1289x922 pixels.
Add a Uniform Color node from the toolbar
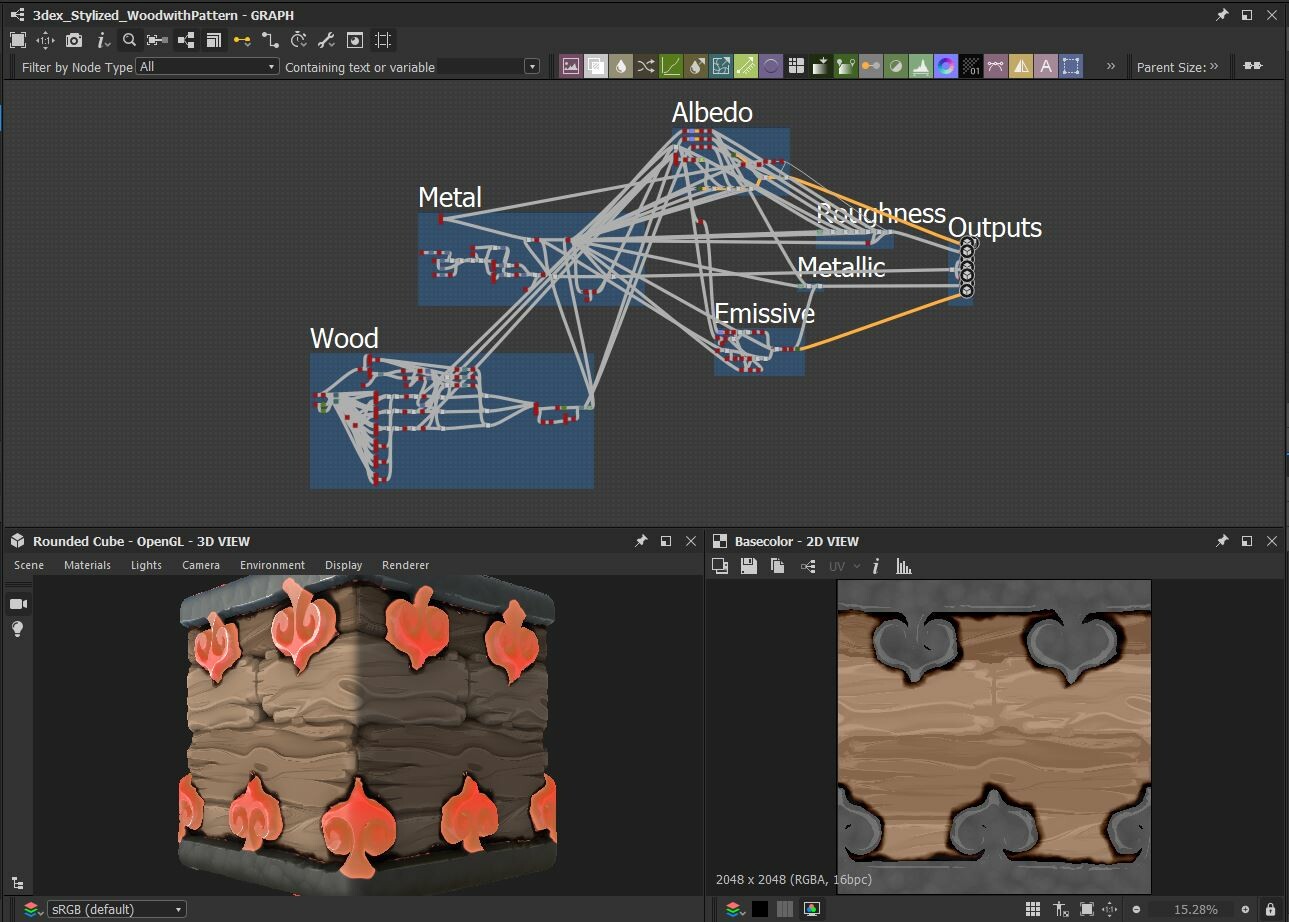pos(771,65)
